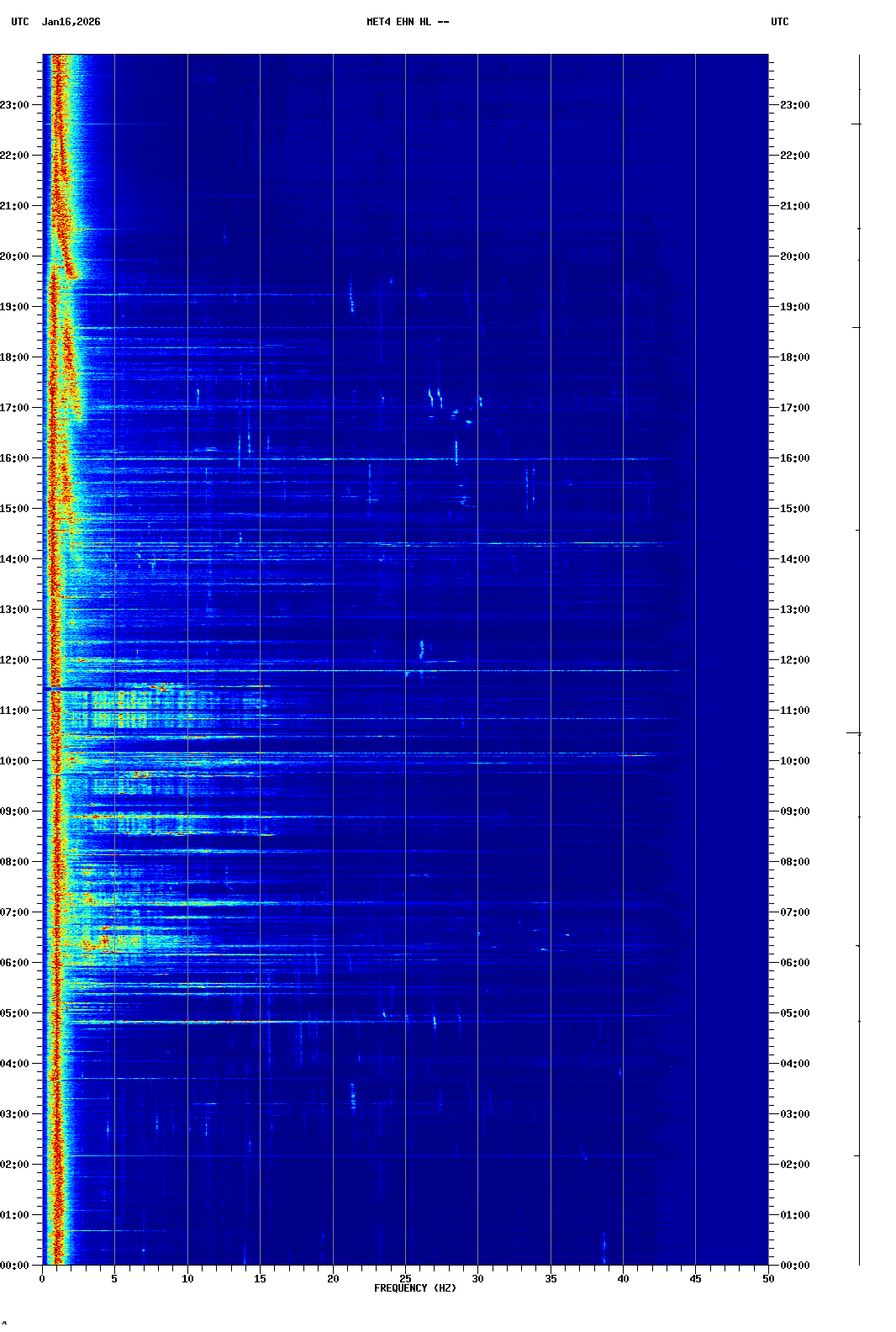Screen dimensions: 896x1332
Task: Click the UTC label in top-right corner
Action: [x=779, y=22]
